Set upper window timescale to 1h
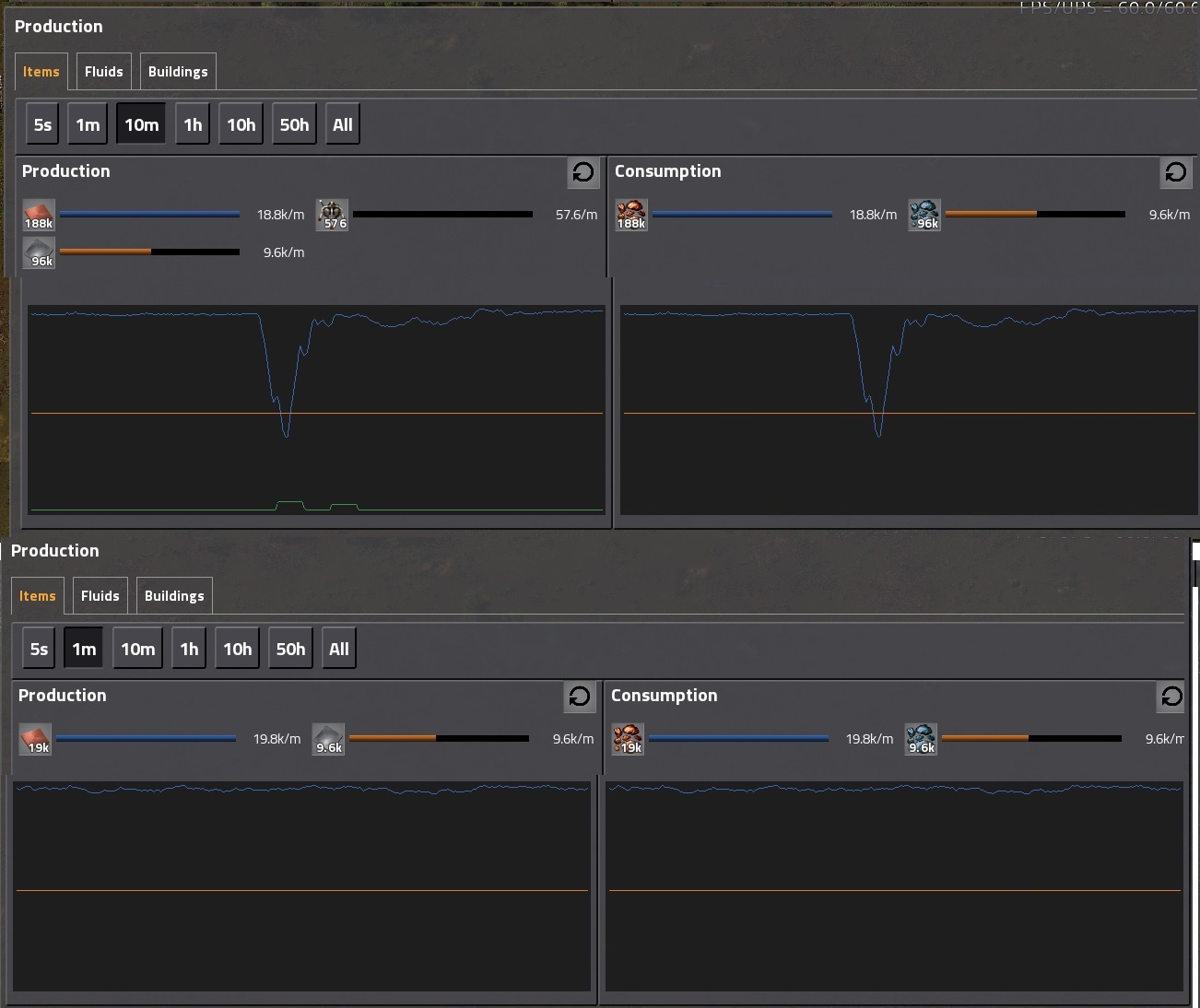This screenshot has width=1200, height=1008. (x=193, y=124)
